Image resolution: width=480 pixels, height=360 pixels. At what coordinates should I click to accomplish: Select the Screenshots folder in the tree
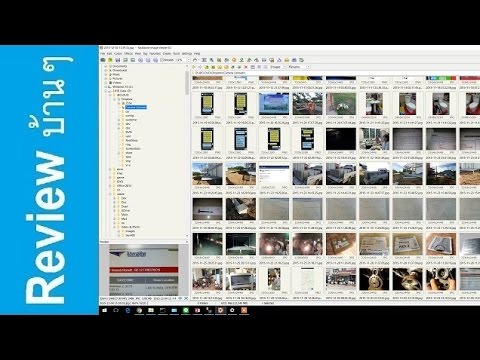tap(133, 148)
